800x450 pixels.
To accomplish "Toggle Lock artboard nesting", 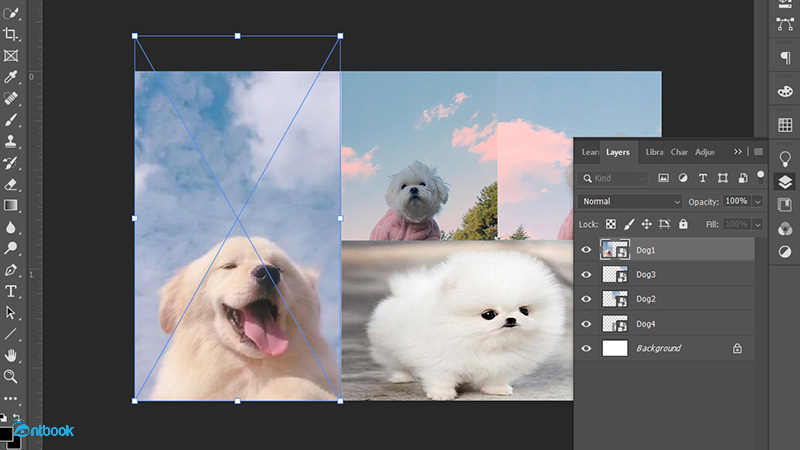I will (664, 224).
